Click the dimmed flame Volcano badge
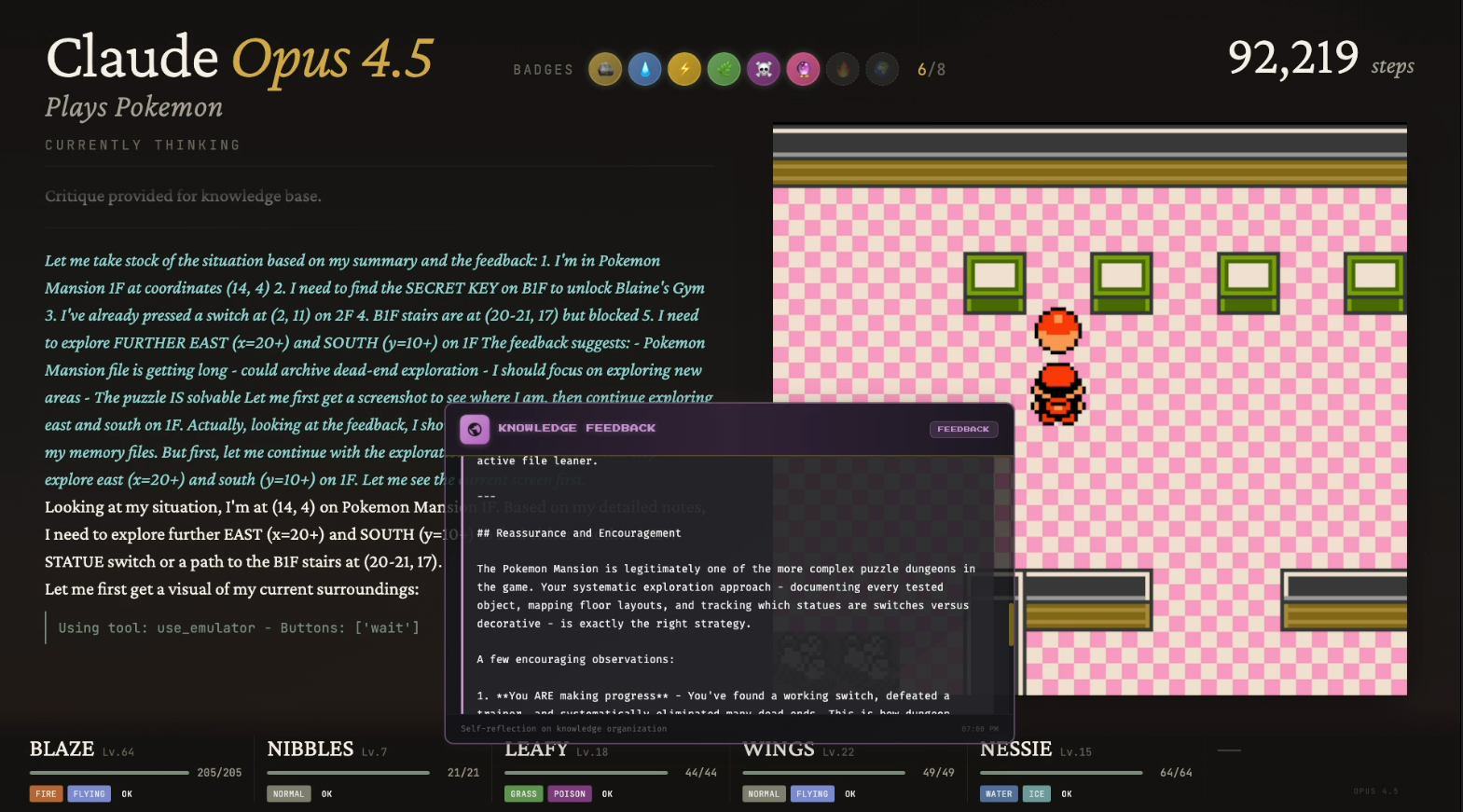The height and width of the screenshot is (812, 1463). pos(843,69)
